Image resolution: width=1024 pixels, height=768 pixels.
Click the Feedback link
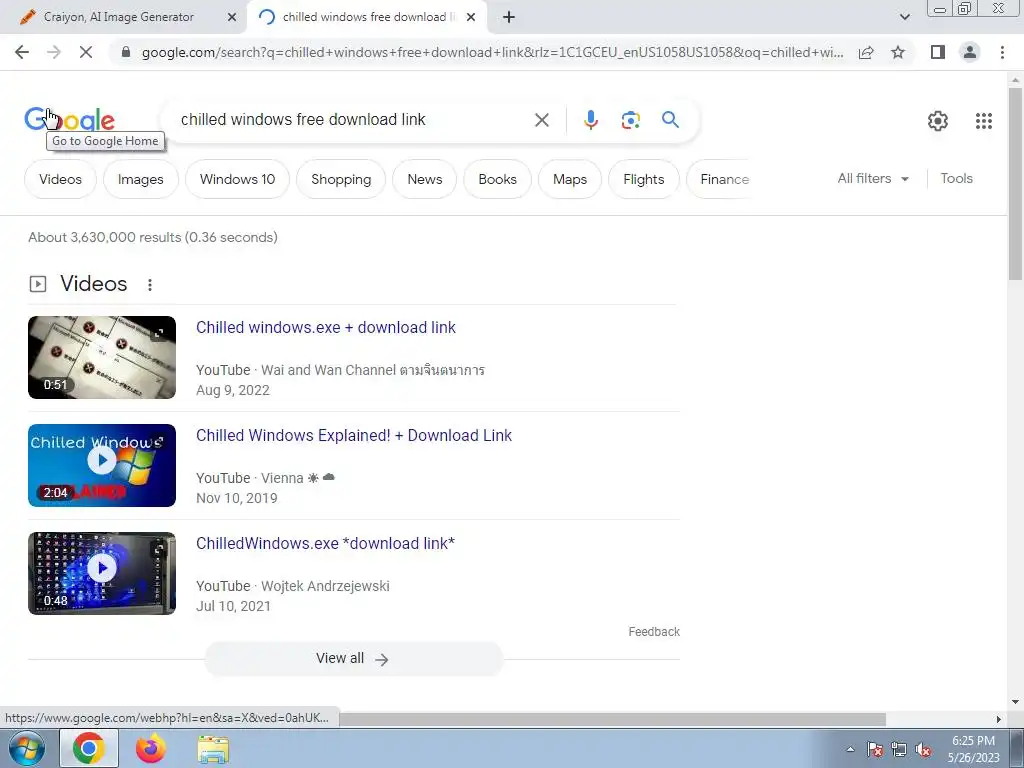click(654, 632)
